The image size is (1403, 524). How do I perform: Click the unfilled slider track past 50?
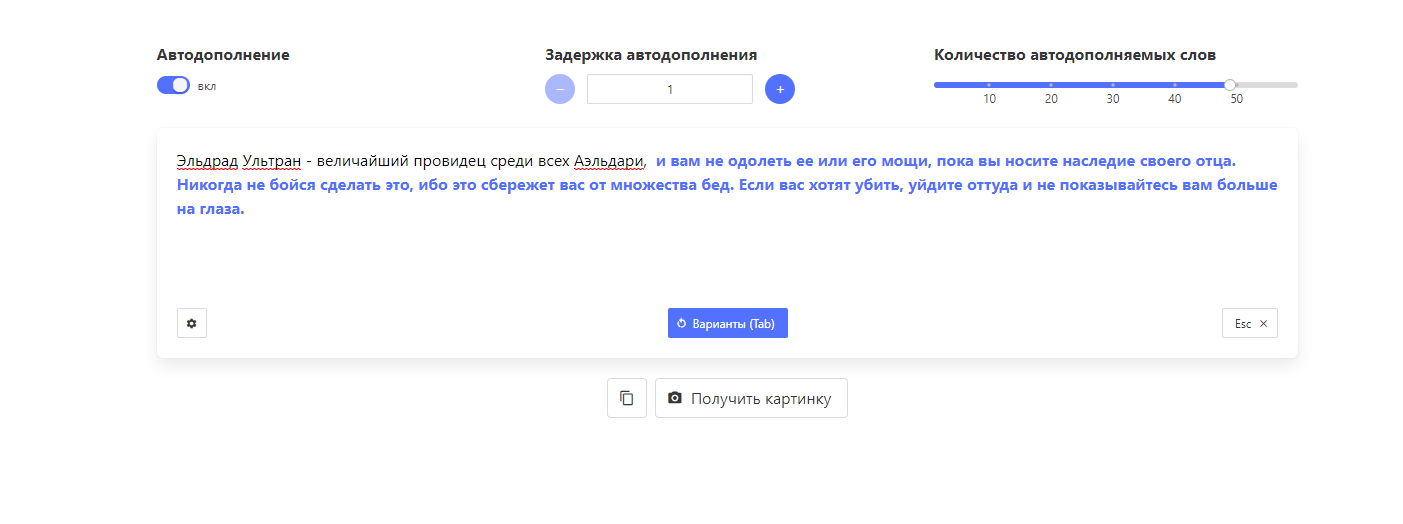pyautogui.click(x=1270, y=85)
